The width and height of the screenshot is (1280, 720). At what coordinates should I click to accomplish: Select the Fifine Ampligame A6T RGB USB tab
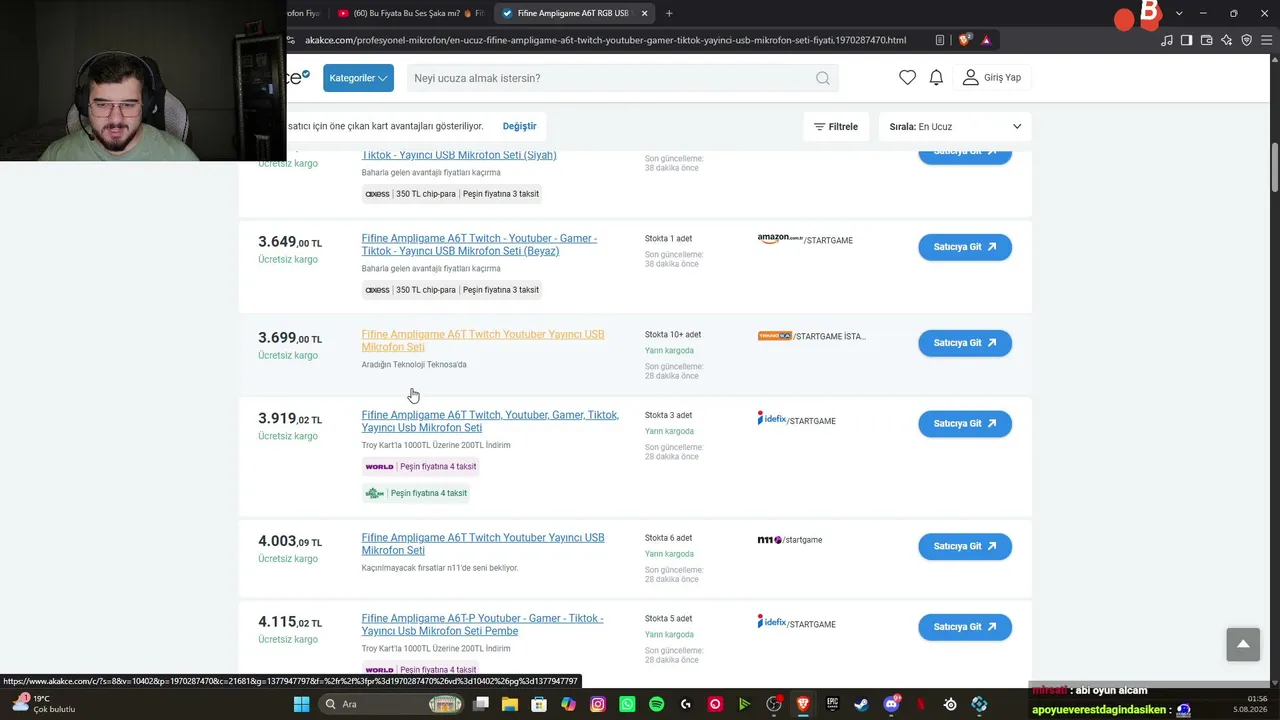click(x=572, y=13)
